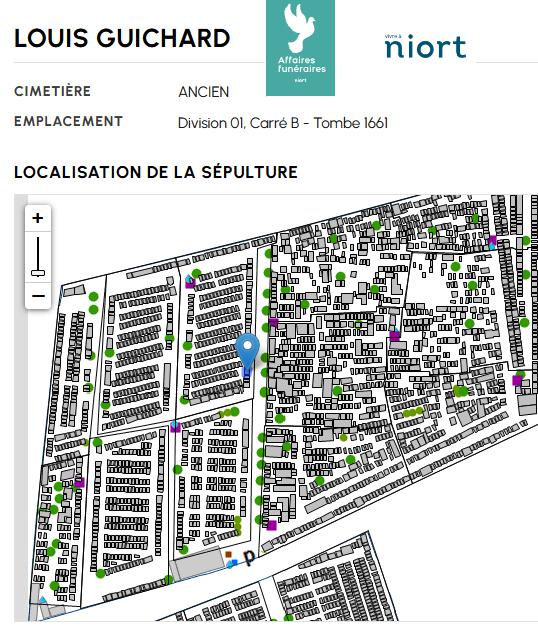Click the orange square marker near parking

click(228, 554)
